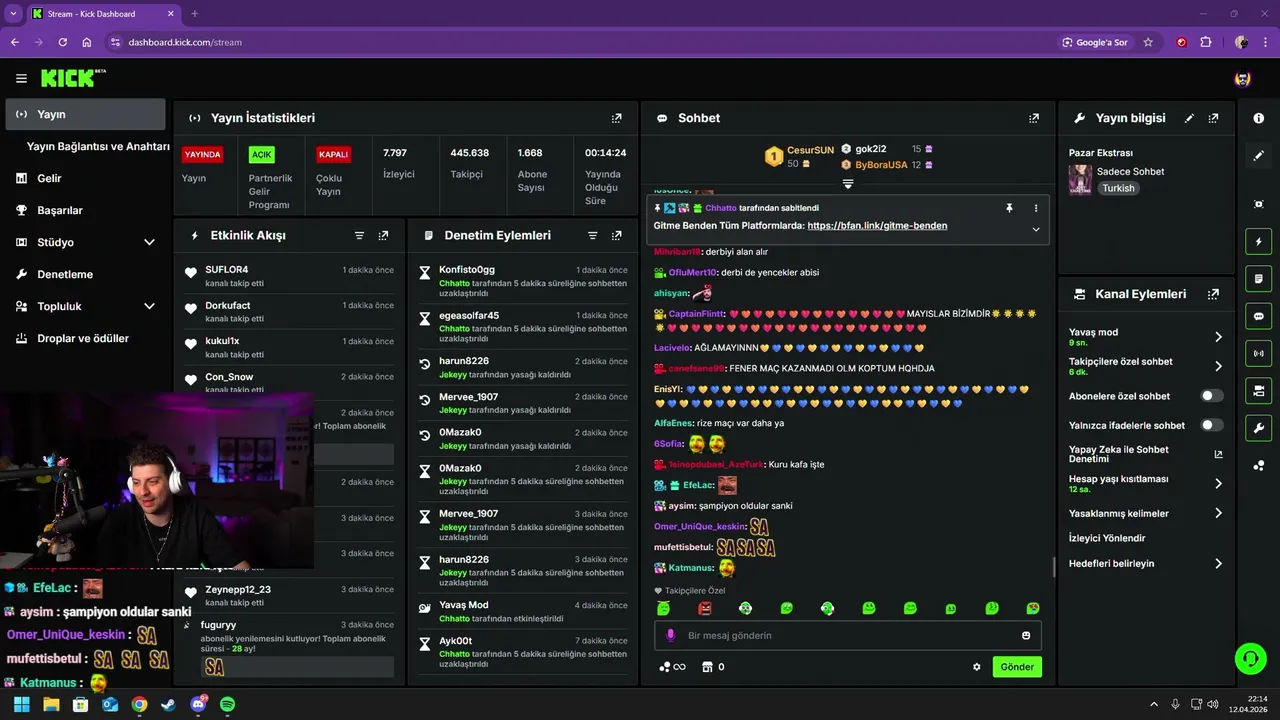The width and height of the screenshot is (1280, 720).
Task: Click the Sadece Sohbet category thumbnail
Action: [x=1080, y=179]
